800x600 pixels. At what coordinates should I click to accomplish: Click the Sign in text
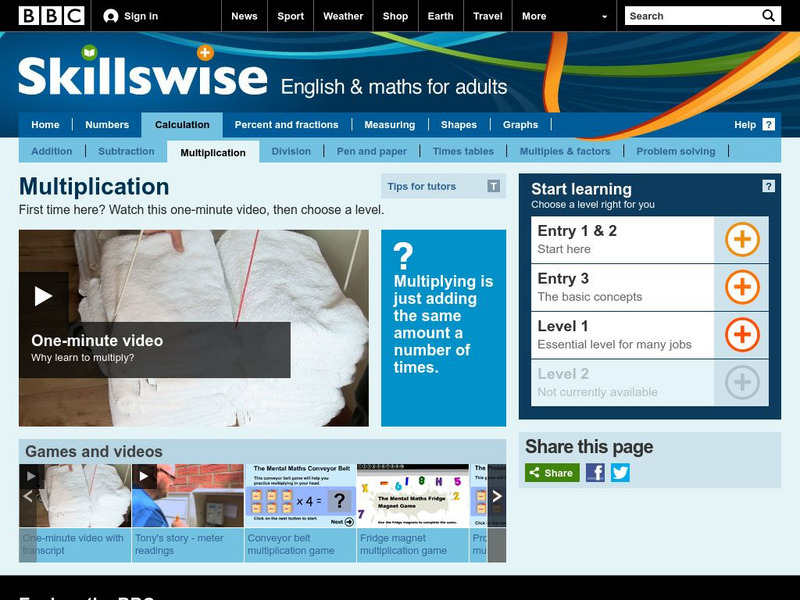click(x=141, y=16)
